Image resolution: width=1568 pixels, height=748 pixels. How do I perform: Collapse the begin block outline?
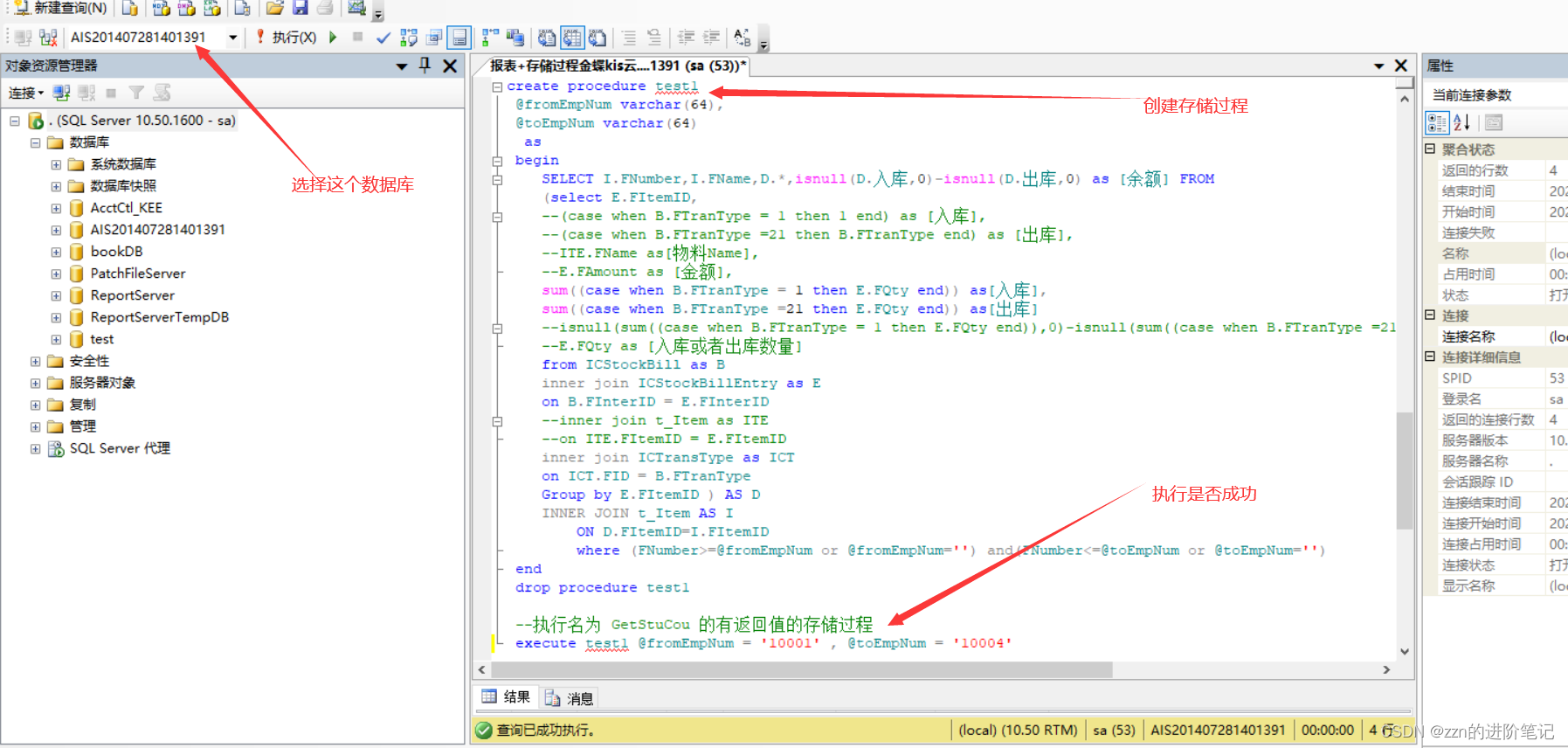(497, 161)
